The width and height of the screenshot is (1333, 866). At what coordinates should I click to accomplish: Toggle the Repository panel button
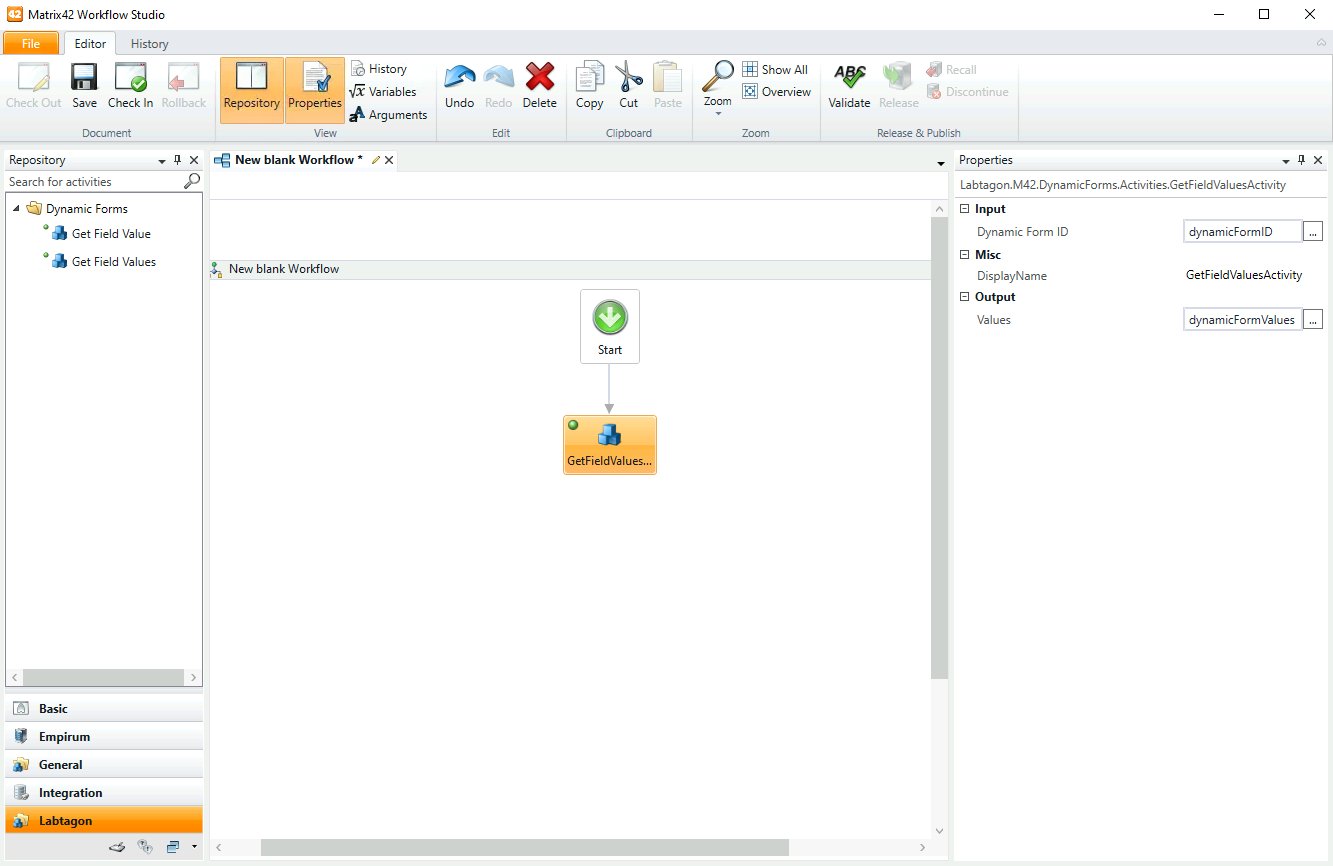coord(251,90)
